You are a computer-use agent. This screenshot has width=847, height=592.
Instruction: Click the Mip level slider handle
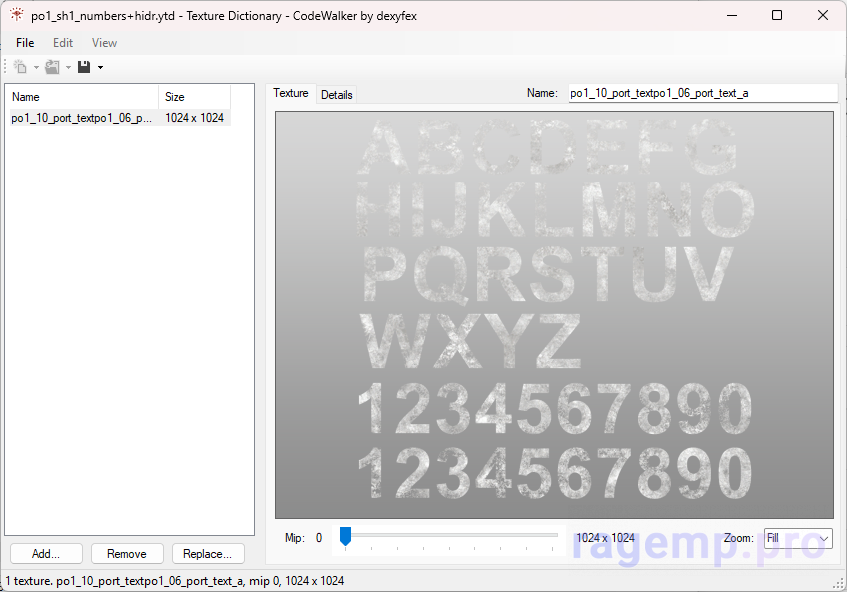click(x=345, y=536)
